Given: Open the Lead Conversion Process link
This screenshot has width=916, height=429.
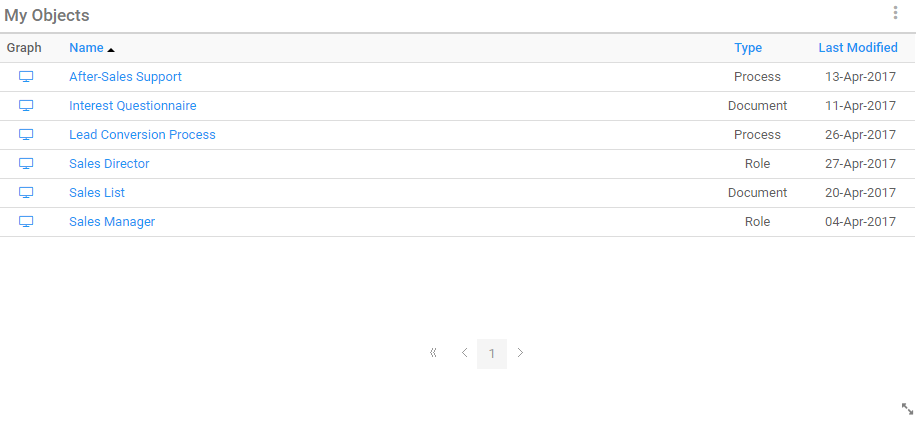Looking at the screenshot, I should coord(142,135).
